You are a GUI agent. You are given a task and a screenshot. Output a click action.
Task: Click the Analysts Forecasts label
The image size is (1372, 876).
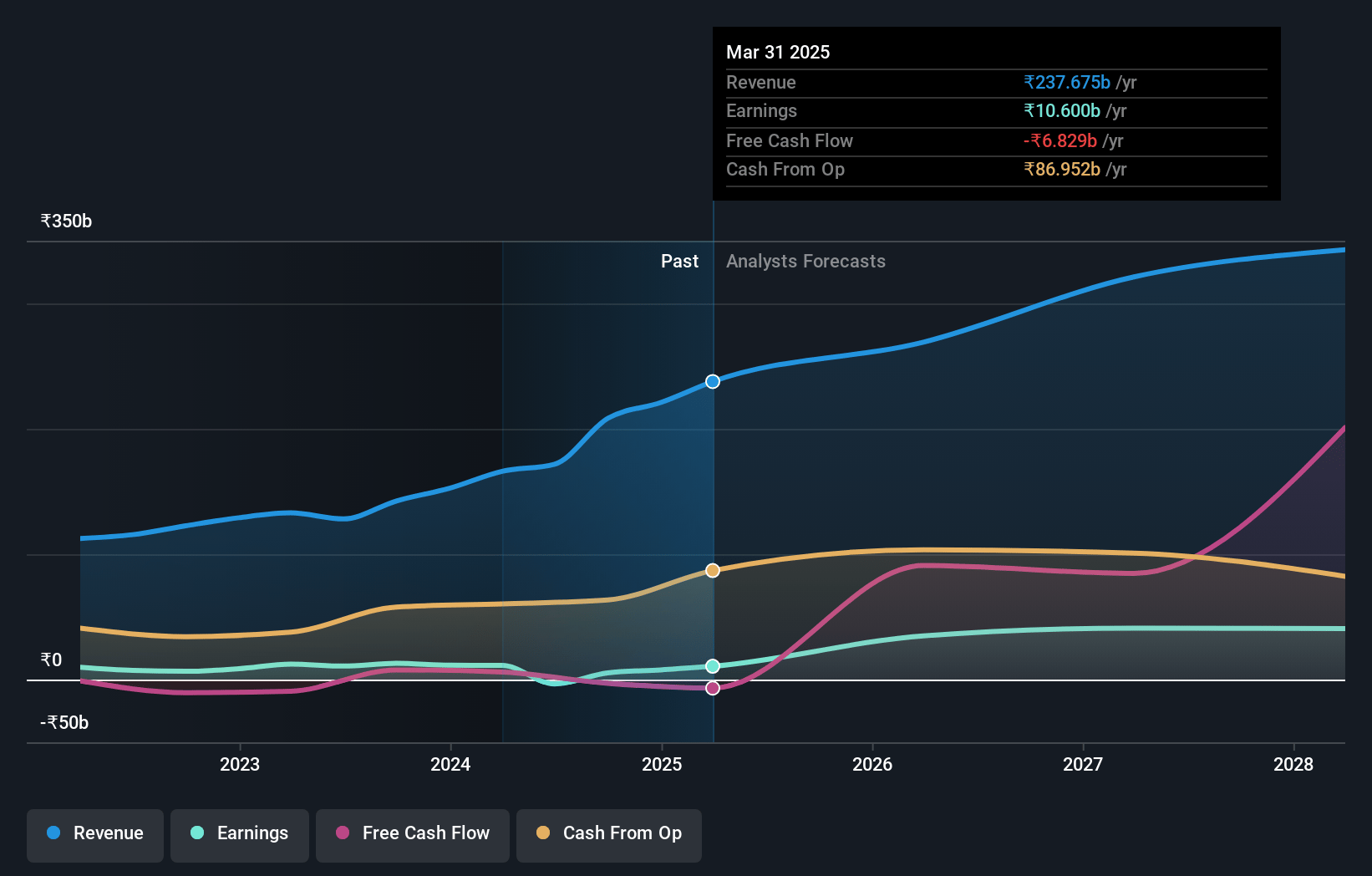tap(805, 261)
